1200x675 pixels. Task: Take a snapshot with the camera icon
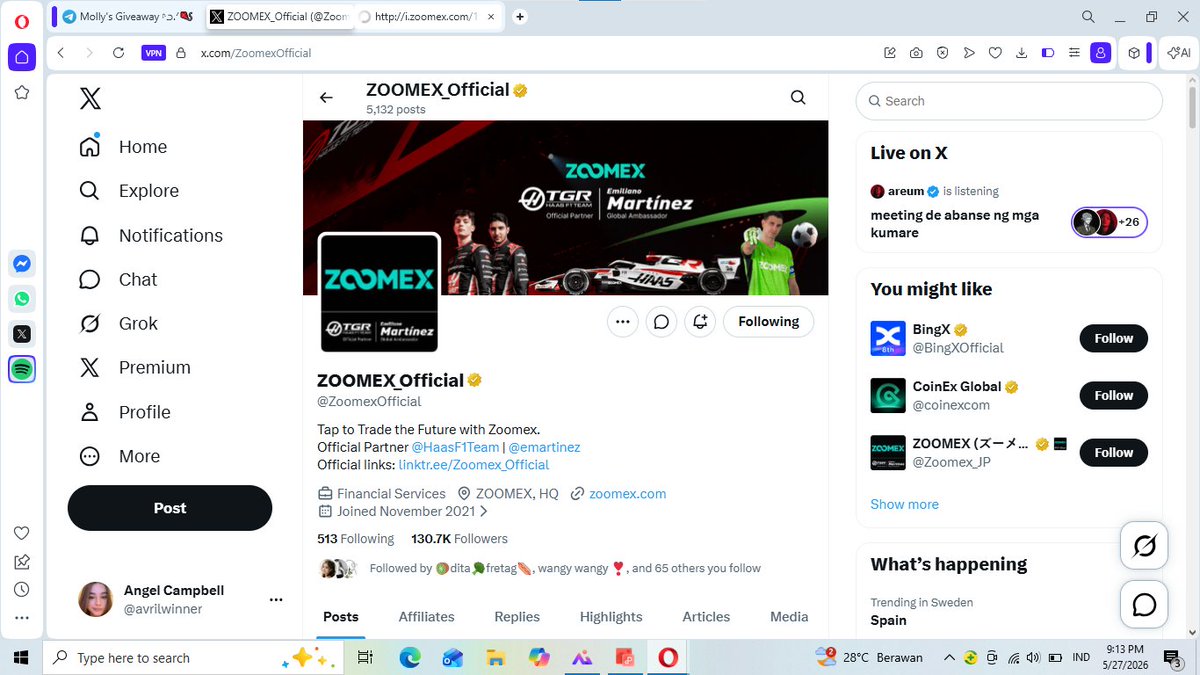click(x=916, y=53)
